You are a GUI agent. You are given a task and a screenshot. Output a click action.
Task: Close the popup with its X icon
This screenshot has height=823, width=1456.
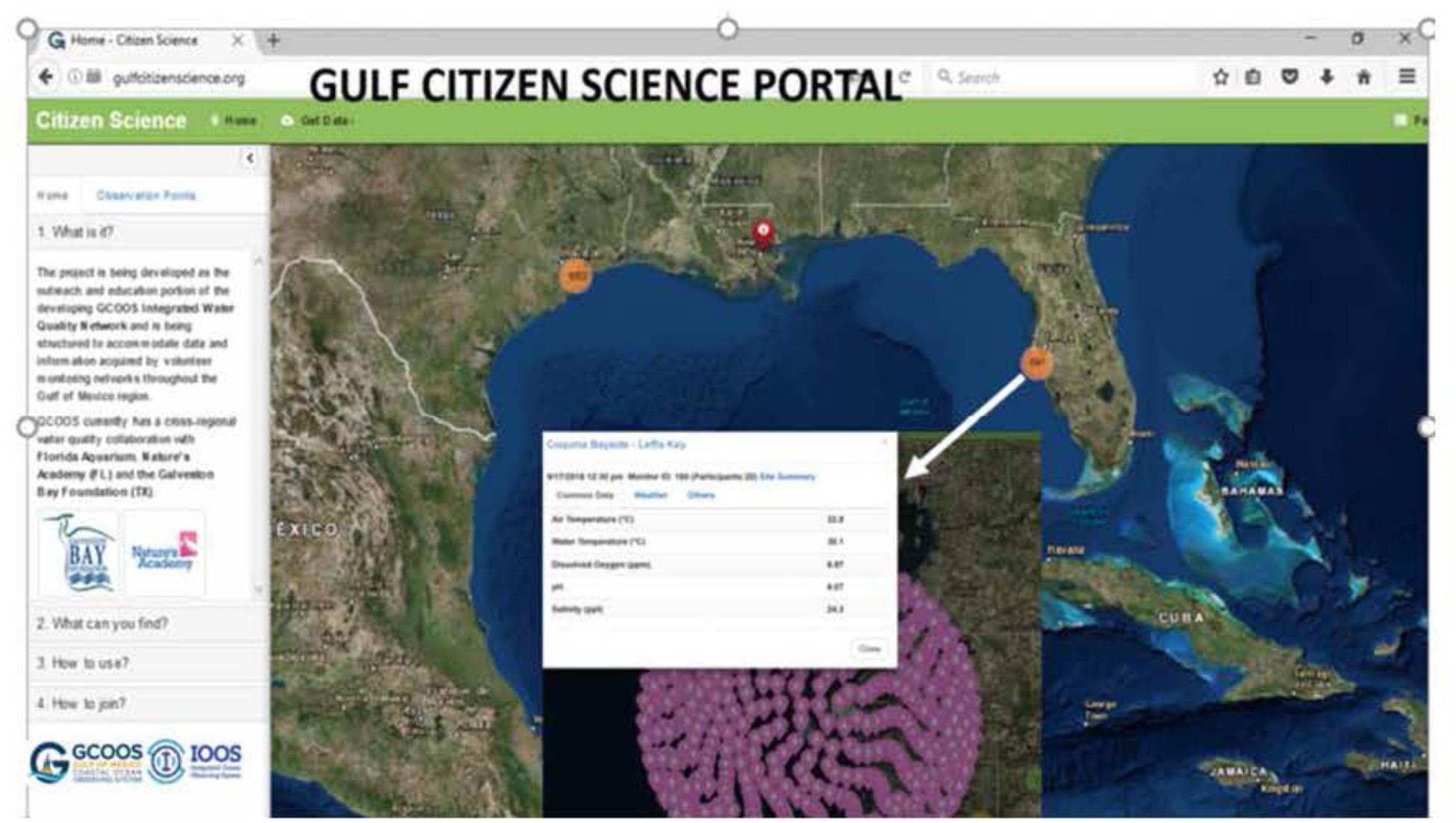885,442
